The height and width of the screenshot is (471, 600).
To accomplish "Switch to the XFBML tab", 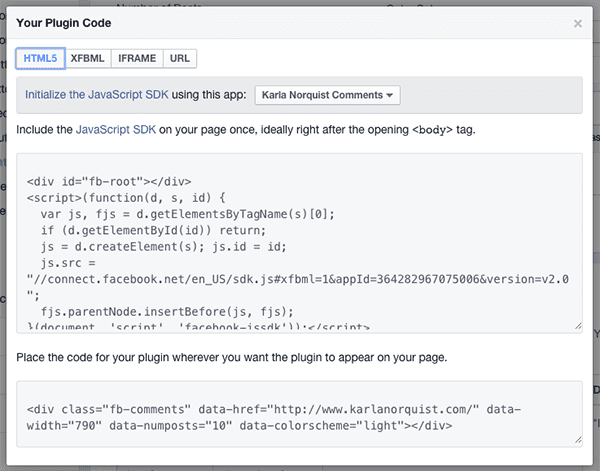I will point(88,59).
